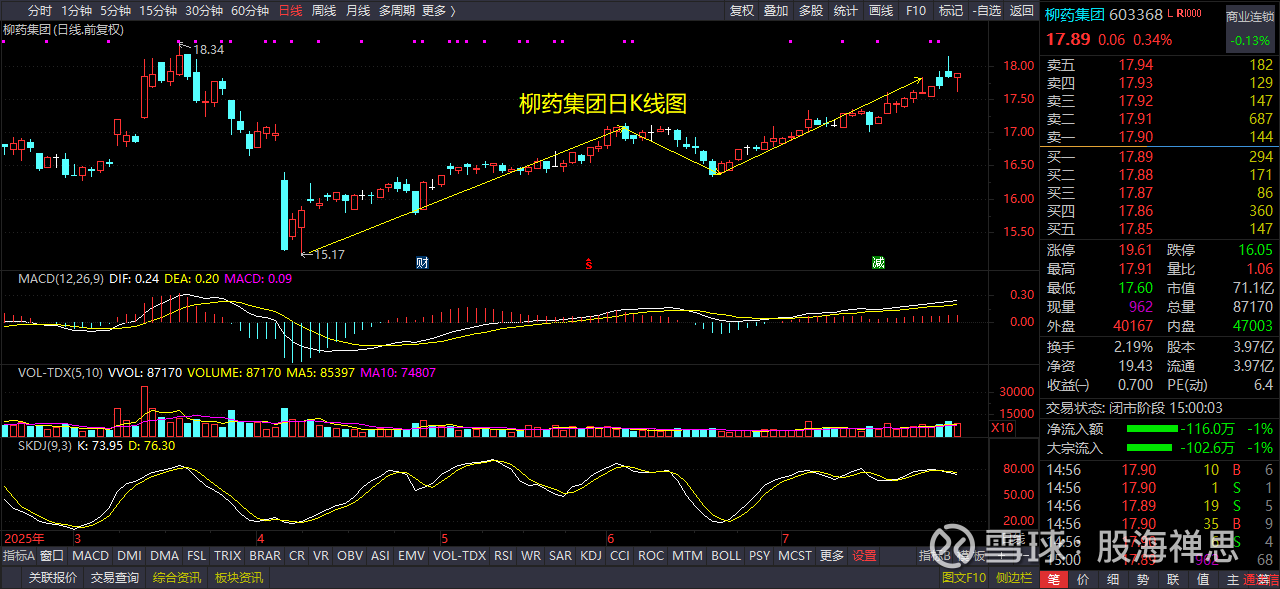This screenshot has height=589, width=1280.
Task: Click the 多股 multi-stock button
Action: 811,11
